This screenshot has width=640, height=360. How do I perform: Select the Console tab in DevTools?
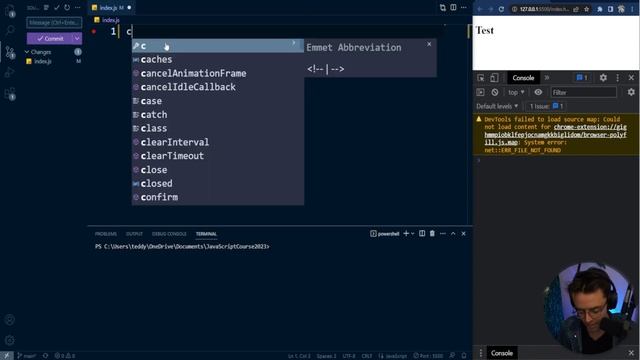click(x=523, y=78)
